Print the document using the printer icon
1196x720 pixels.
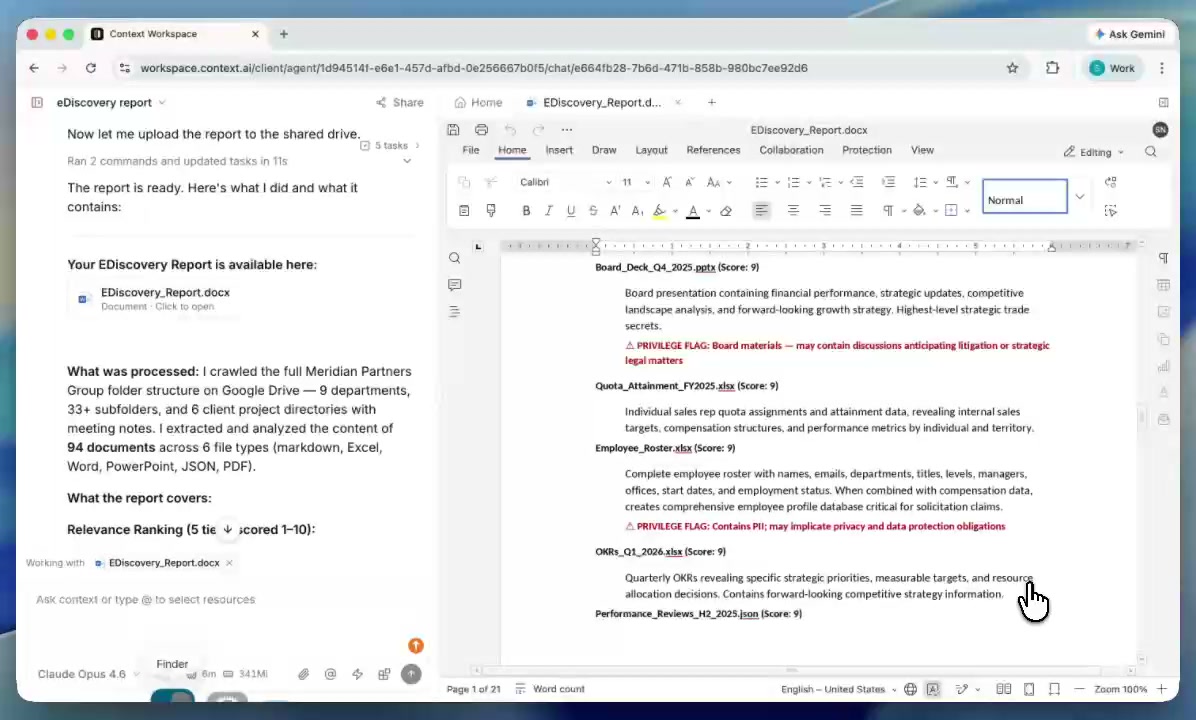tap(481, 130)
